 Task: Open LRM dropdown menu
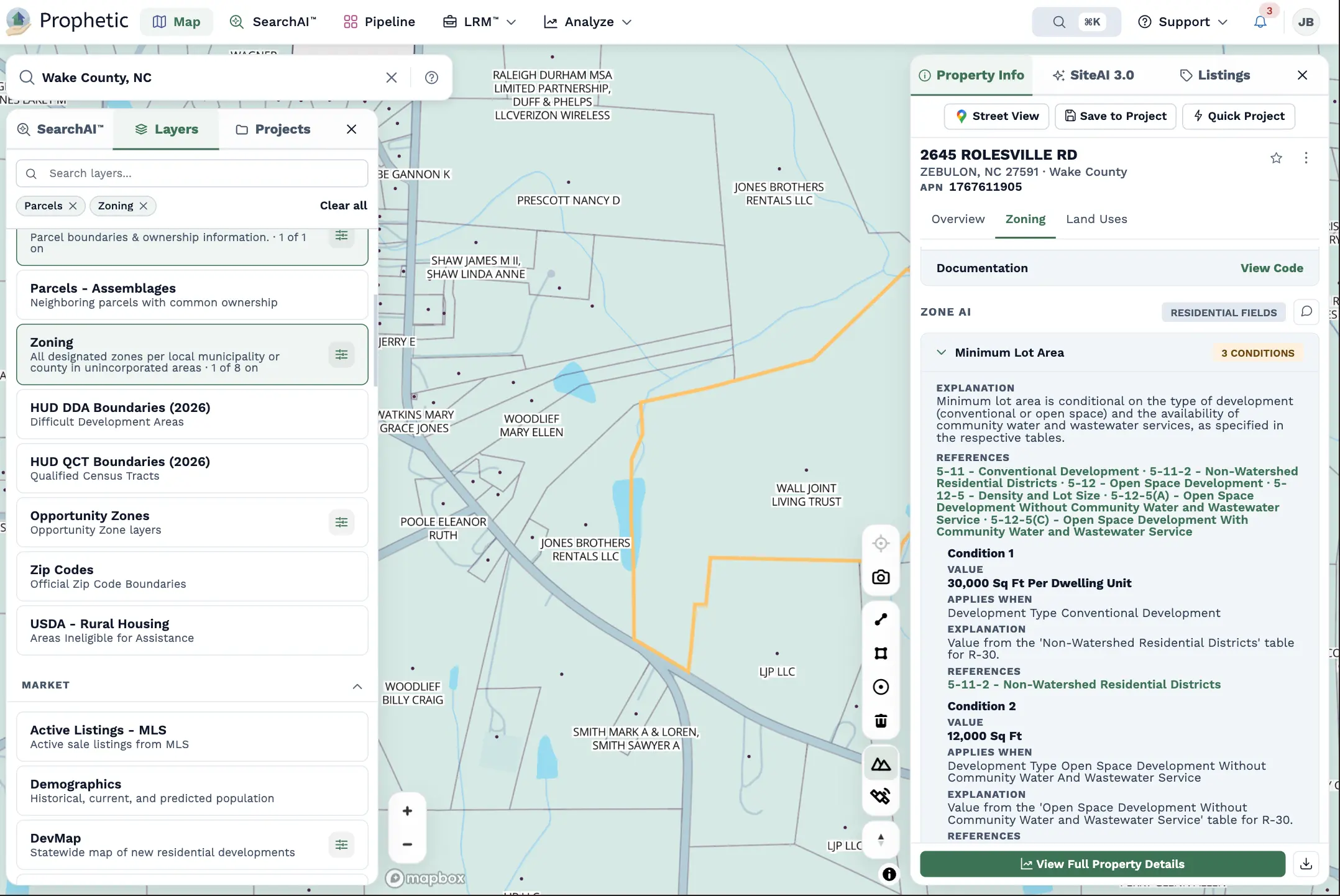(480, 22)
